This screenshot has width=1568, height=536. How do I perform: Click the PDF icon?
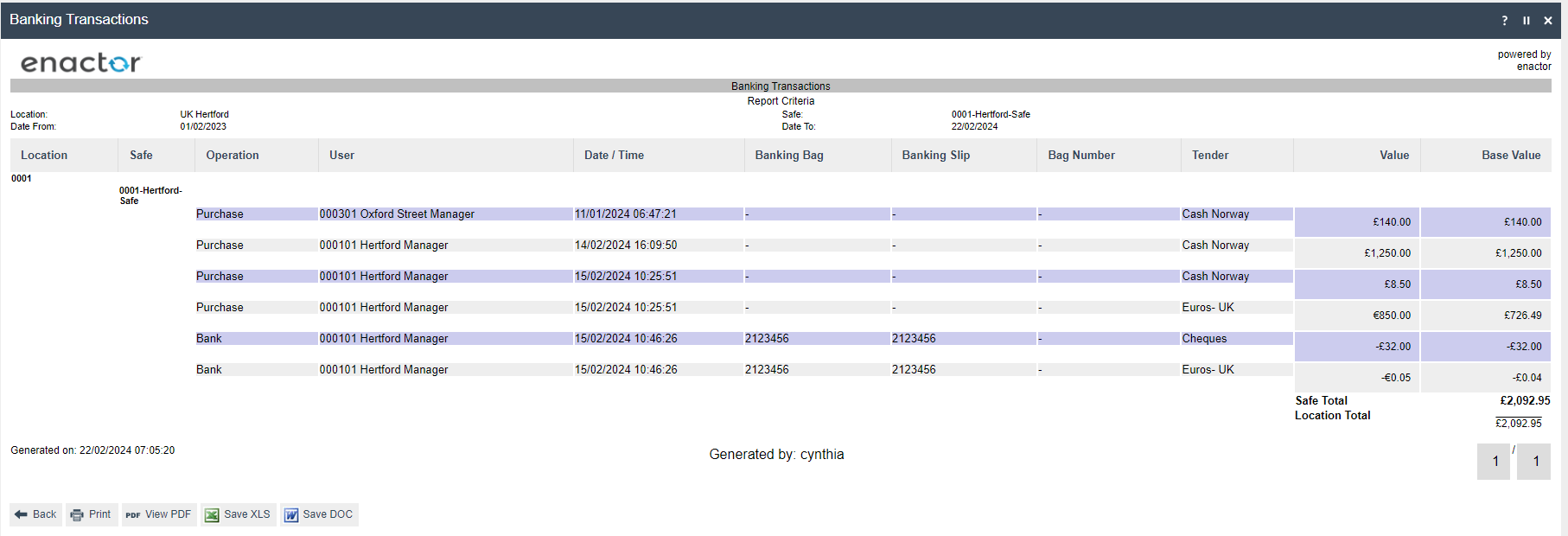tap(133, 515)
